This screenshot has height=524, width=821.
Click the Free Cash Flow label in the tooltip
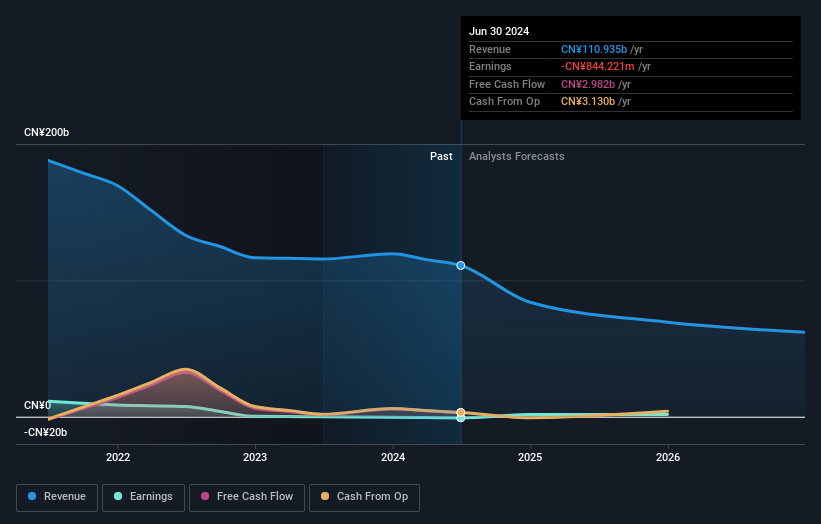point(507,84)
